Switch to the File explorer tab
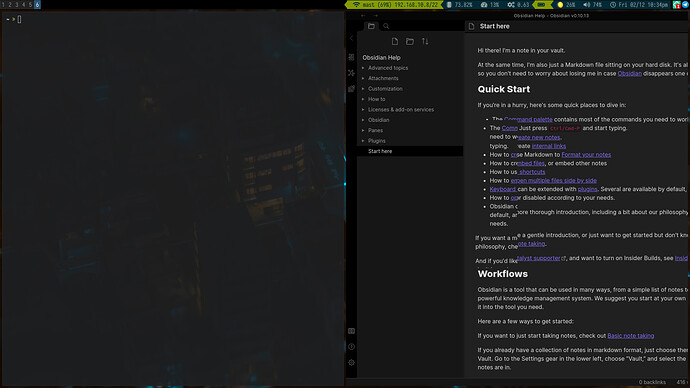Viewport: 690px width, 388px height. point(371,26)
